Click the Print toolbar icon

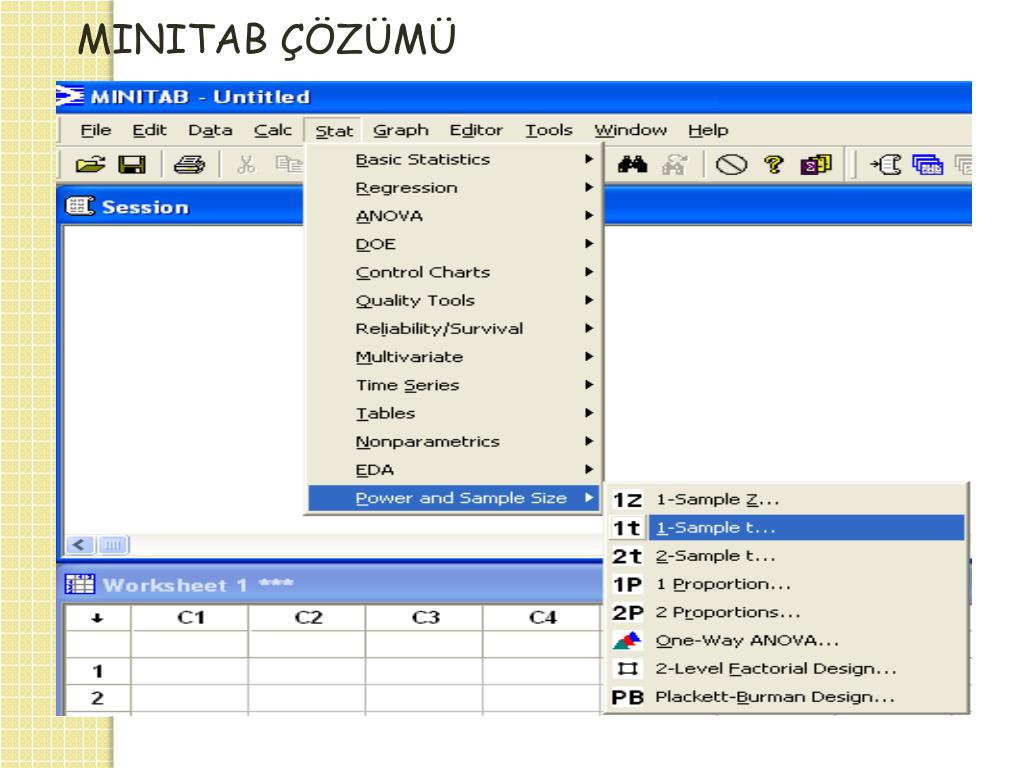pos(189,165)
